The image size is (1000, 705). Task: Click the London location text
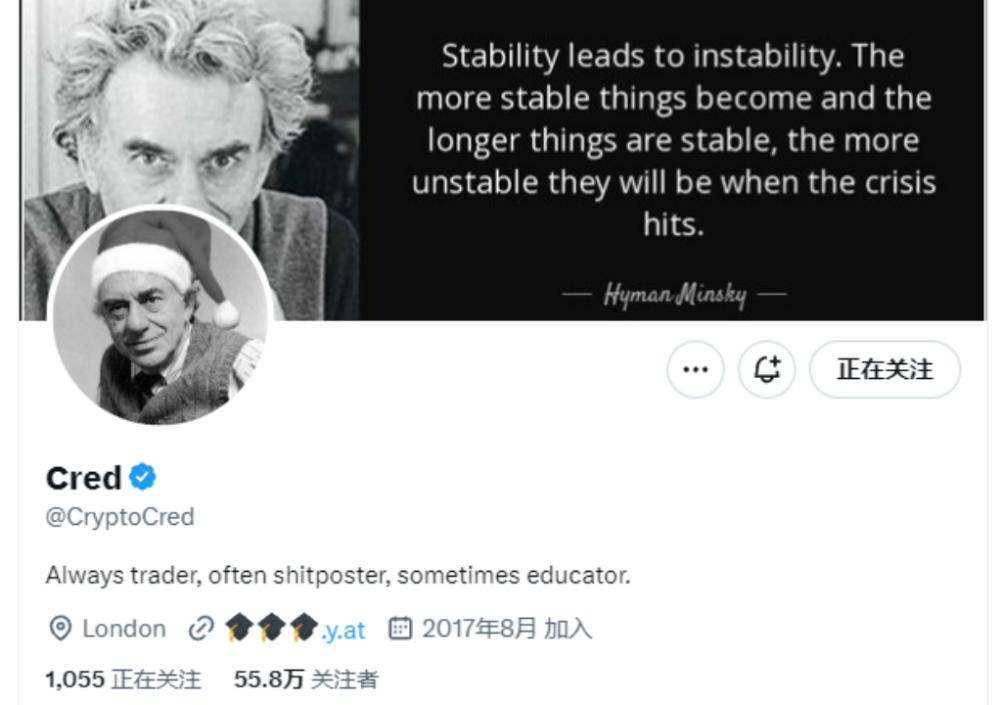(x=124, y=629)
